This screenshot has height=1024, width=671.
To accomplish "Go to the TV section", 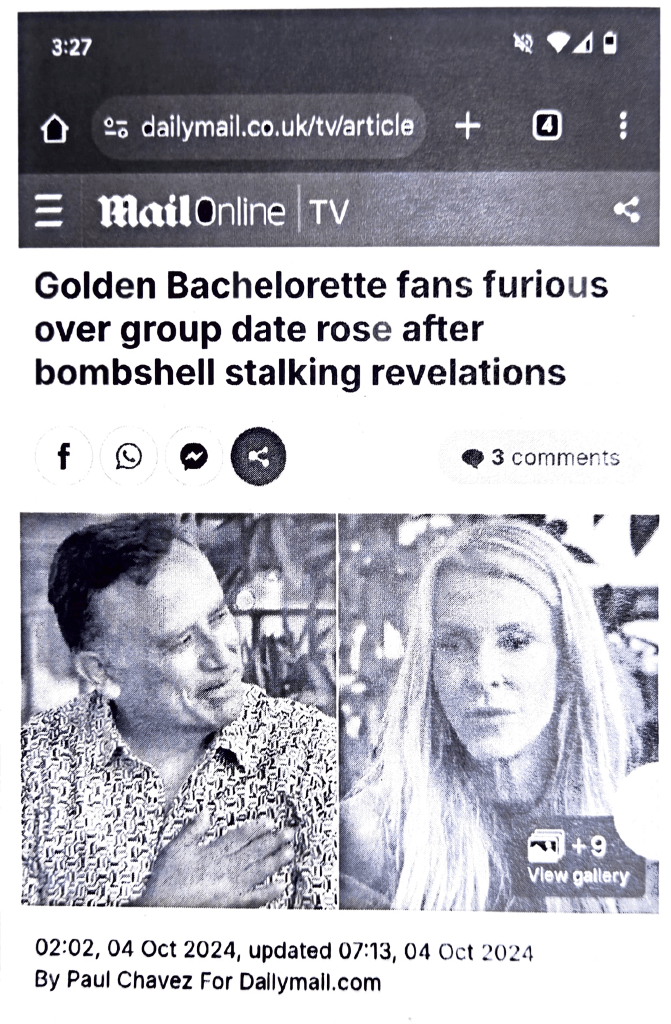I will tap(329, 212).
